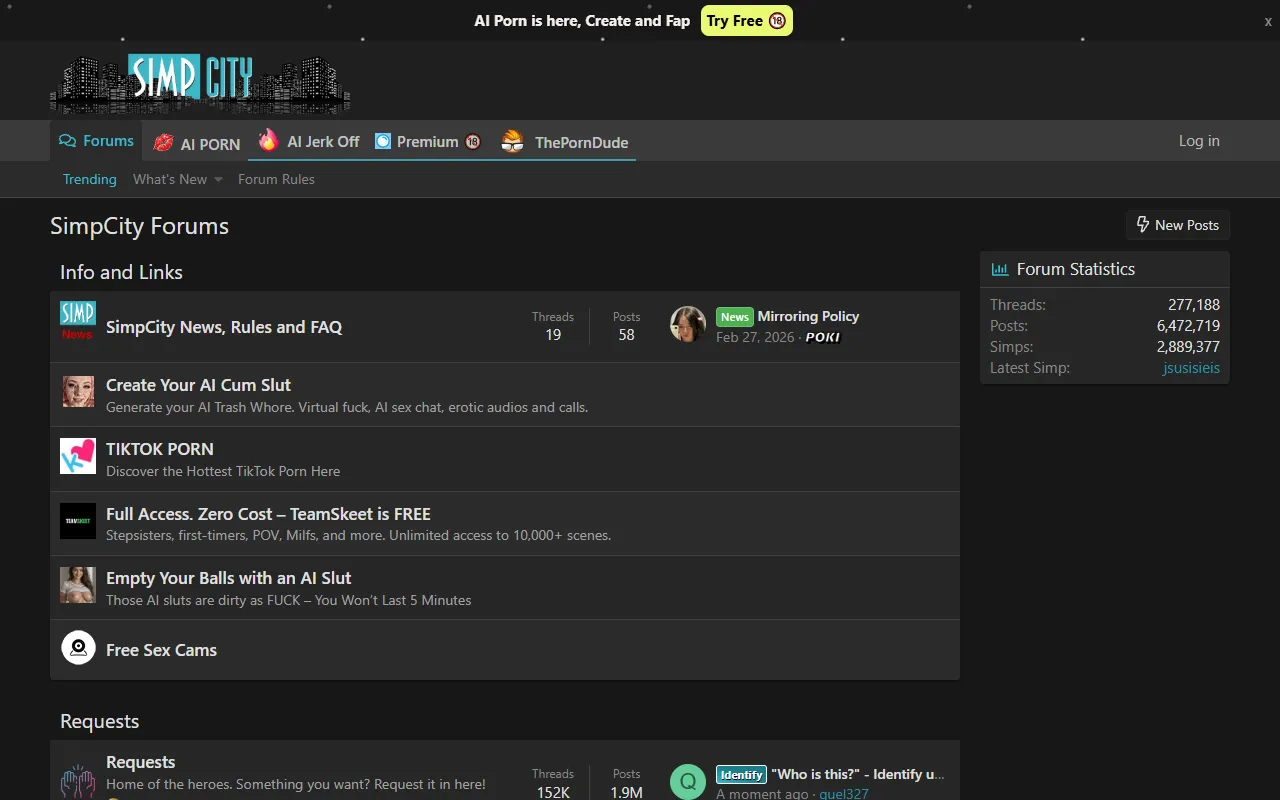
Task: Click the pink heart TikTok row icon
Action: click(x=78, y=456)
